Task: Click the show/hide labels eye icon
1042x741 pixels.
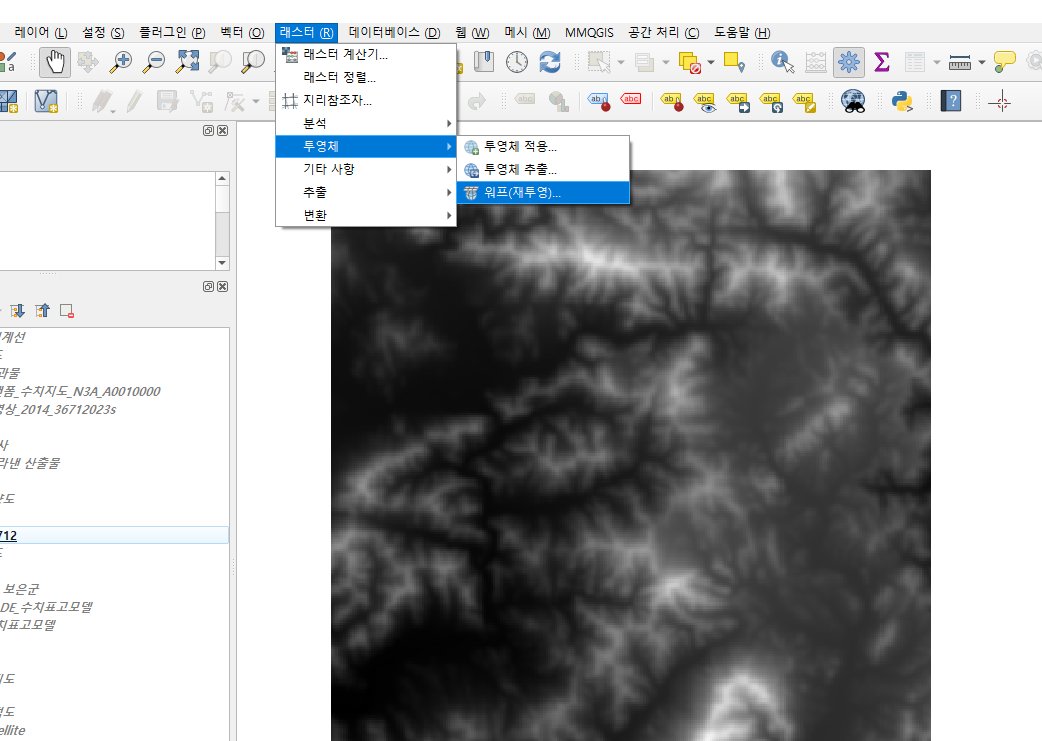Action: [705, 102]
